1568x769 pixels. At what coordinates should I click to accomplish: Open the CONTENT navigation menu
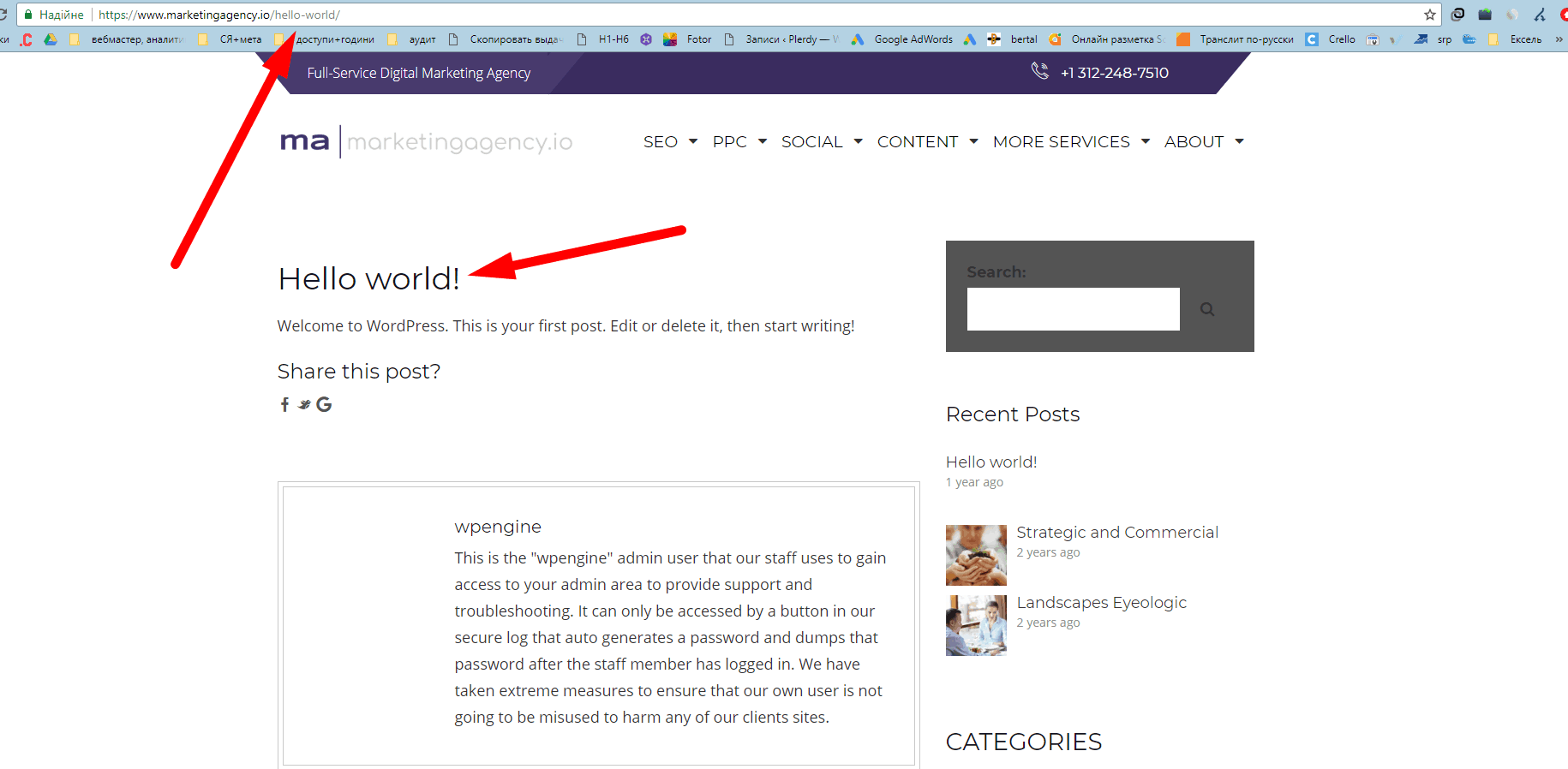(926, 142)
